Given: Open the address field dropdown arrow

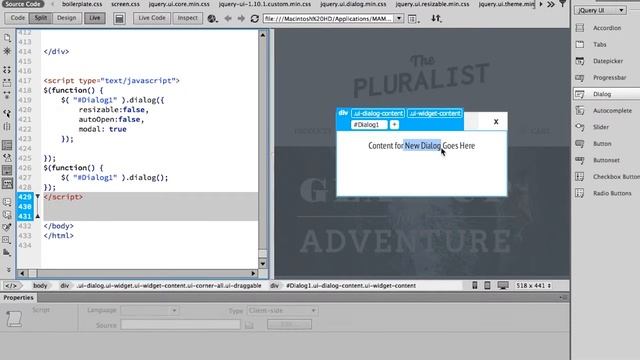Looking at the screenshot, I should pyautogui.click(x=399, y=18).
